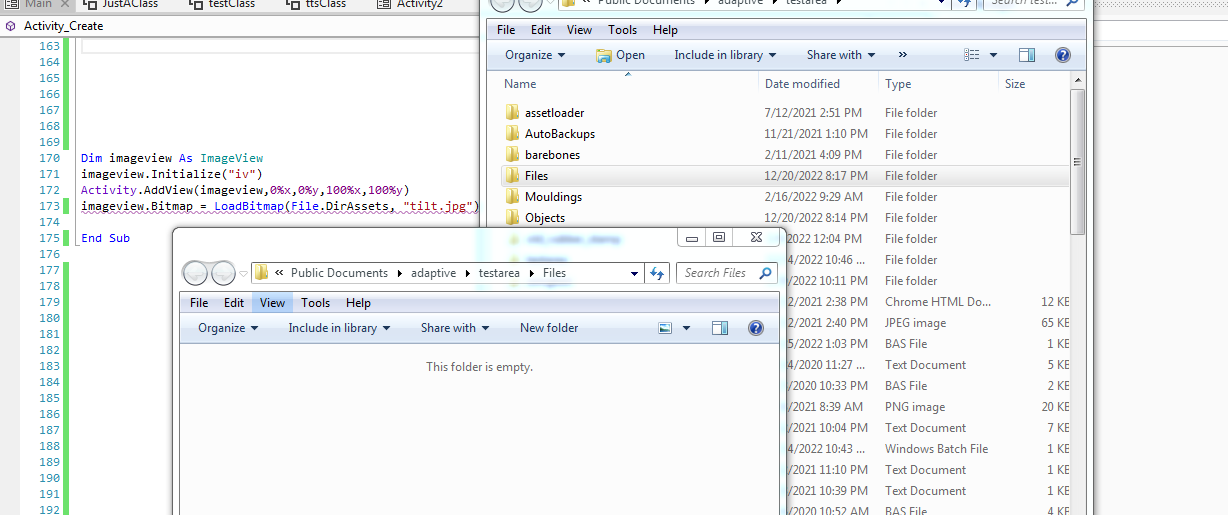The image size is (1228, 515).
Task: Click the assetloader folder icon
Action: (x=512, y=113)
